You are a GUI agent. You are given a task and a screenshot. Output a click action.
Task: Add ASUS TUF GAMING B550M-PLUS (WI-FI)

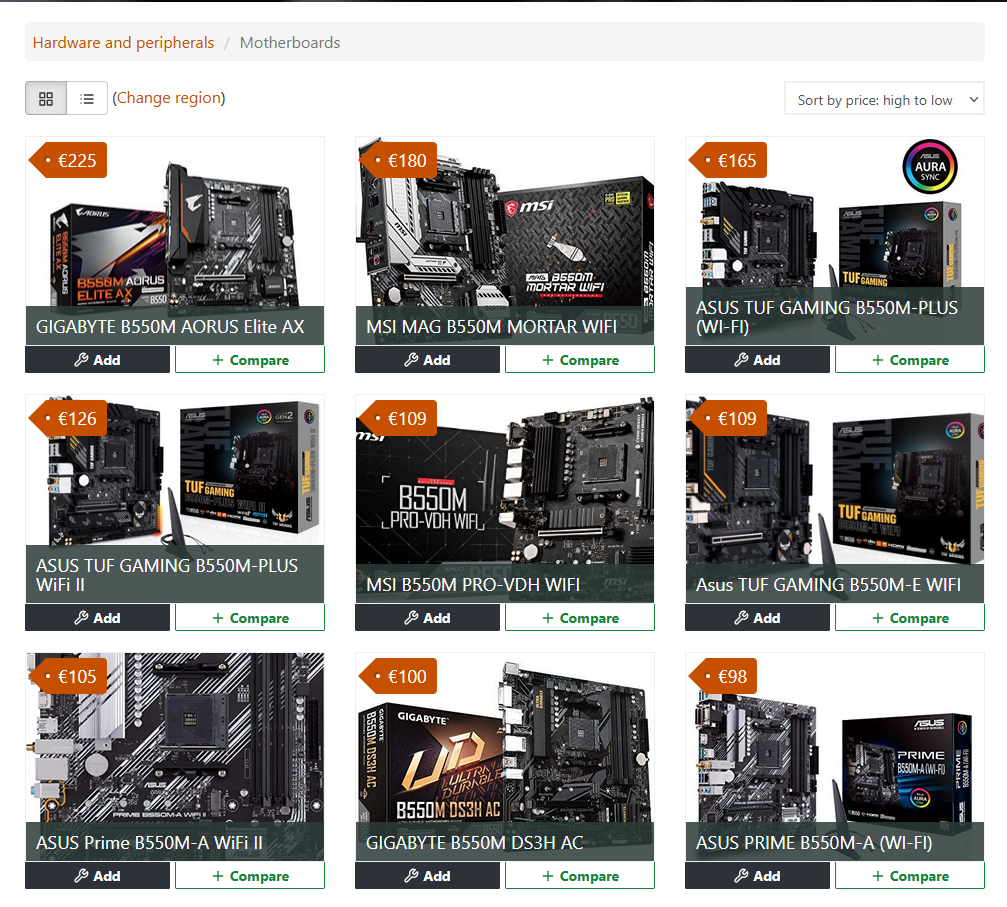point(758,360)
